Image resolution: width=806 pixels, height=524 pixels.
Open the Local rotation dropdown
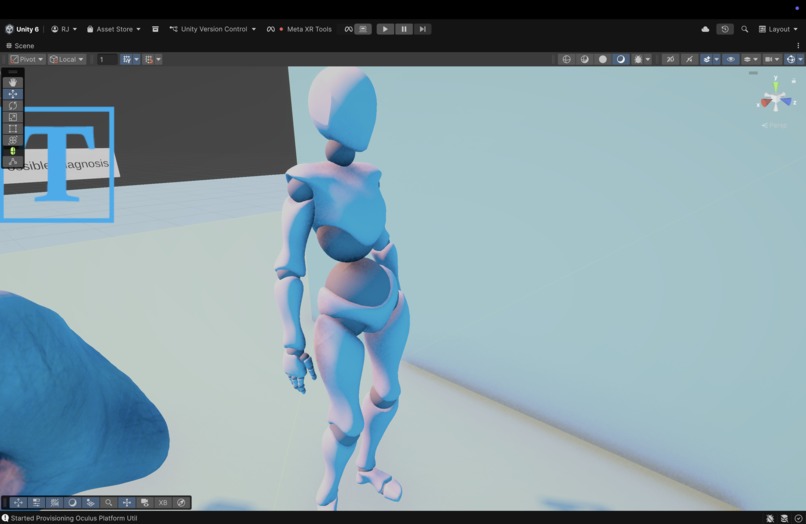(66, 59)
